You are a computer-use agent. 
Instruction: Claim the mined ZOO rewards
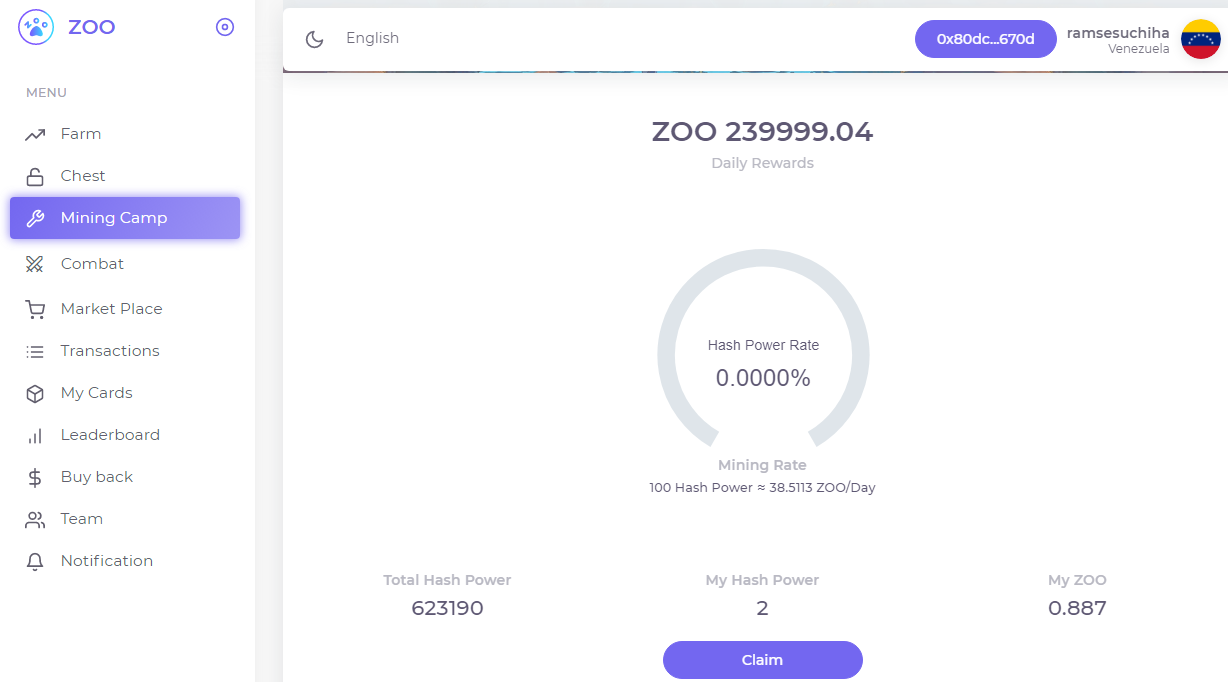tap(763, 660)
